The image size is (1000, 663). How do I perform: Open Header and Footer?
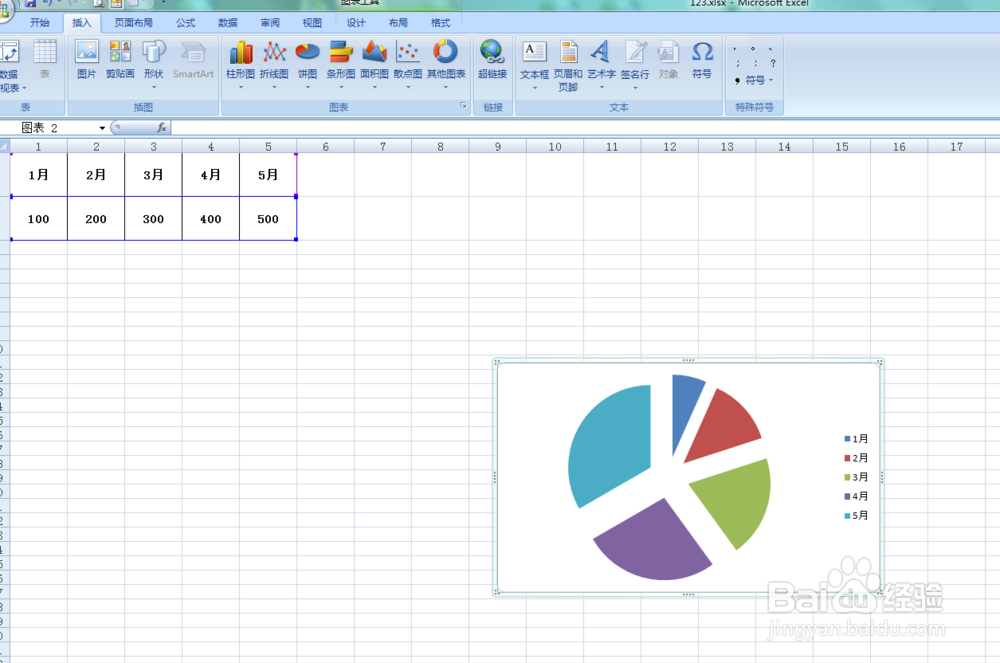(x=568, y=65)
